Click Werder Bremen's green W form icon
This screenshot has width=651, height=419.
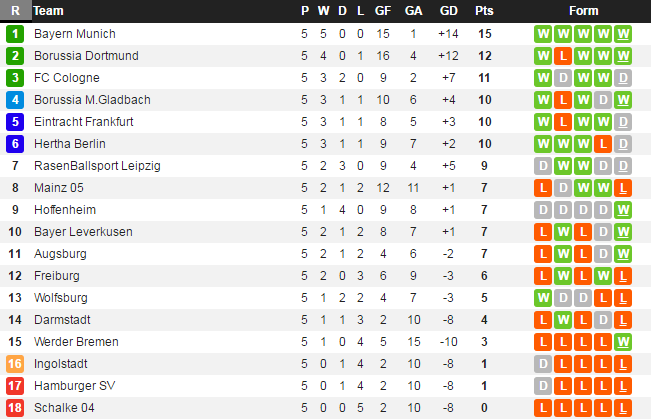tap(623, 342)
